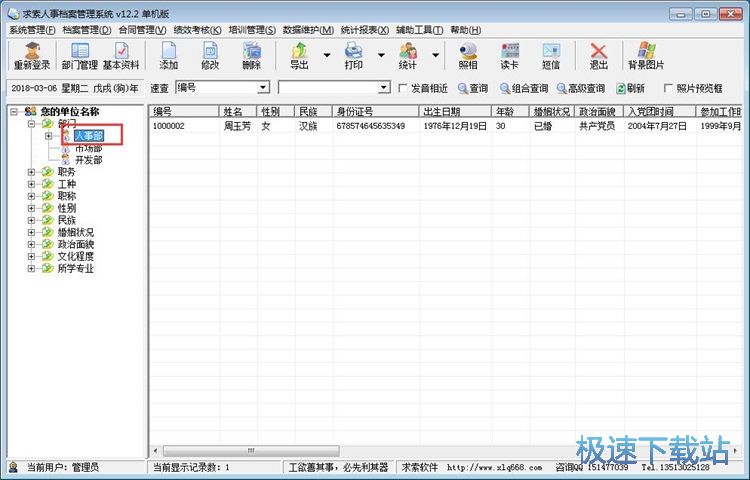
Task: Click the 修改 (modify) record icon
Action: (x=210, y=56)
